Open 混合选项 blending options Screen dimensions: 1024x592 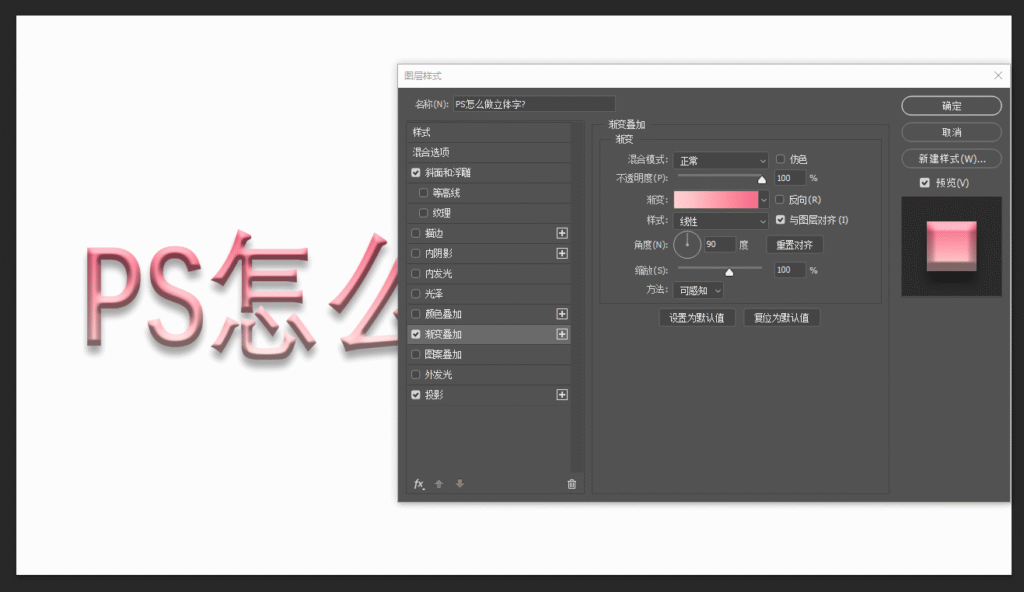488,152
